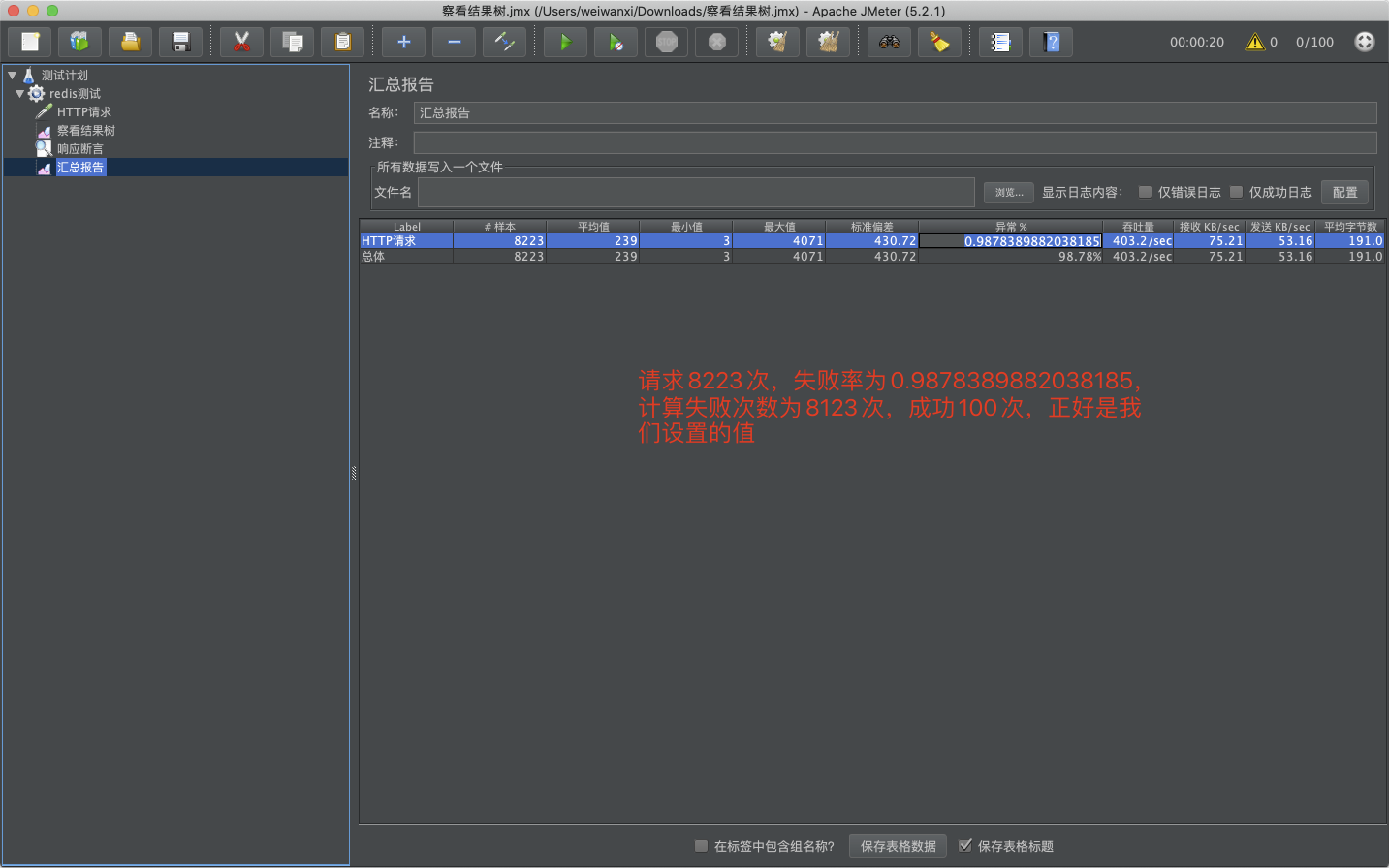Click the 名称 name input field

point(895,112)
